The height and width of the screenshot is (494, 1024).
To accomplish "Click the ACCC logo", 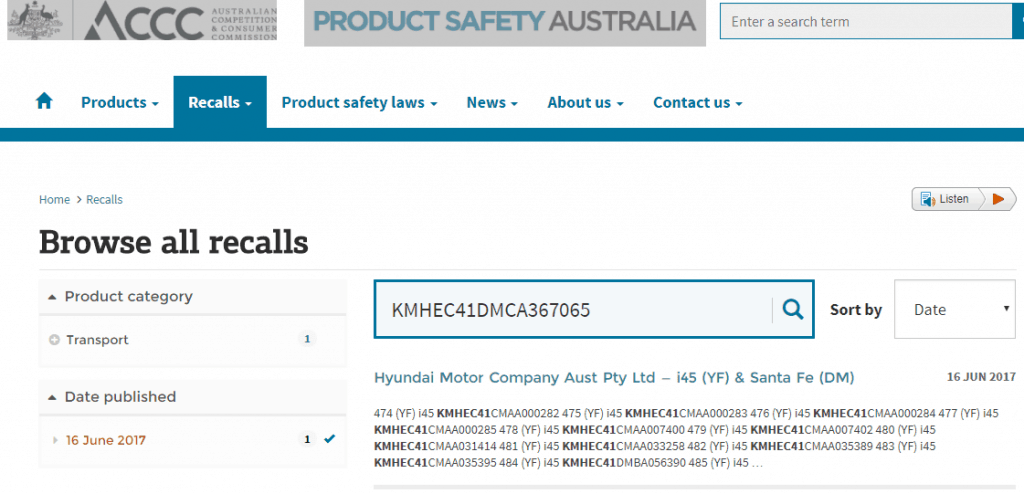I will (142, 20).
